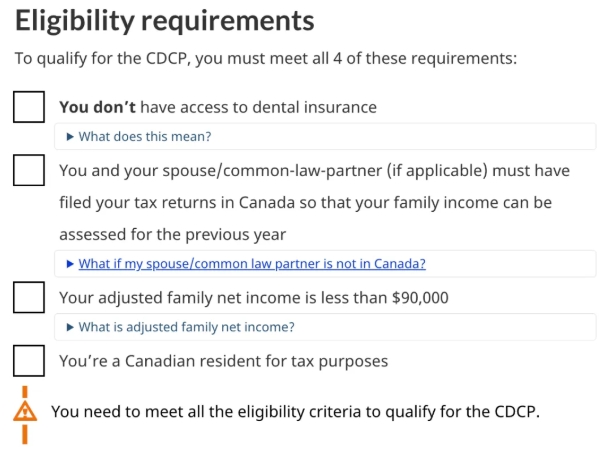Click the orange warning triangle icon
The image size is (606, 454).
click(x=25, y=412)
